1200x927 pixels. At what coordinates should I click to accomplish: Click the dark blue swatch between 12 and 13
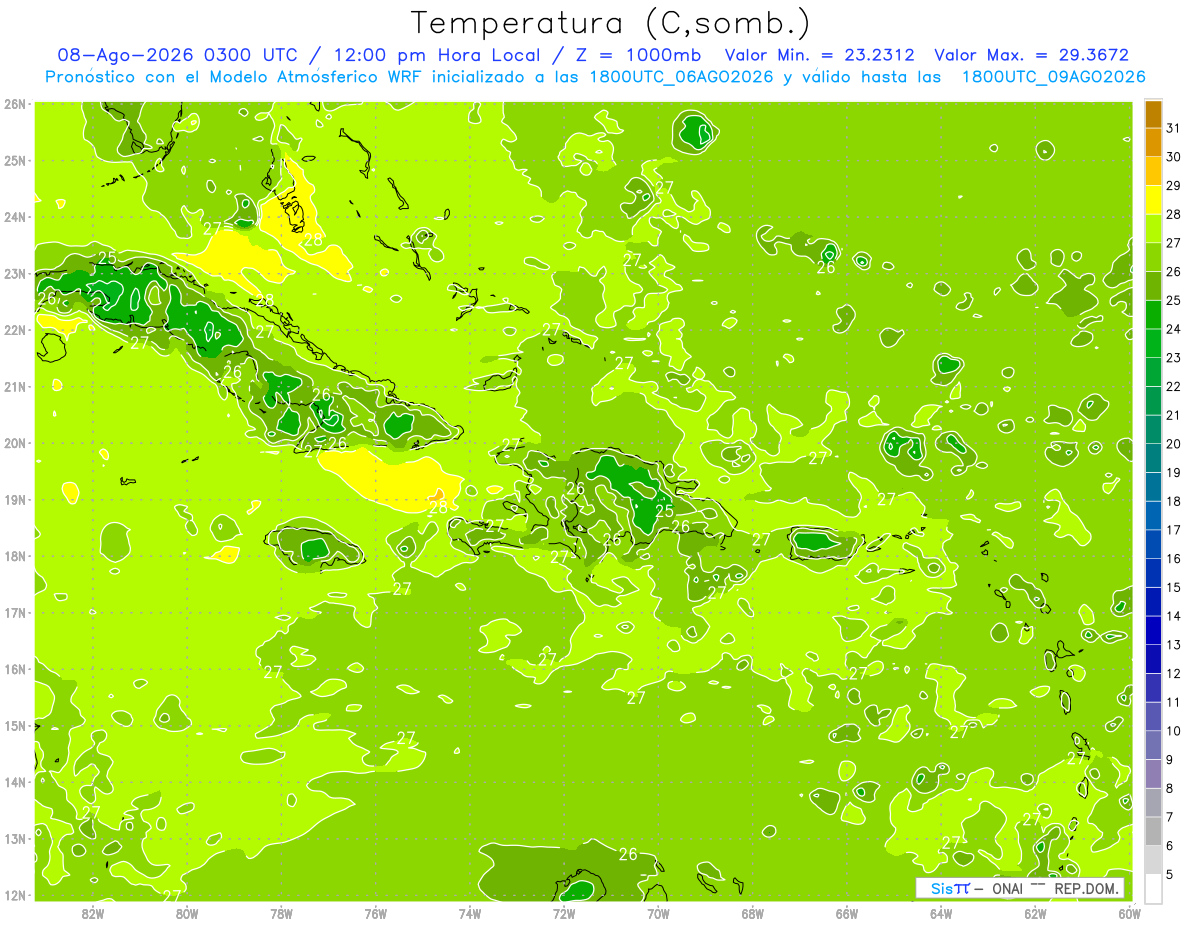point(1153,659)
